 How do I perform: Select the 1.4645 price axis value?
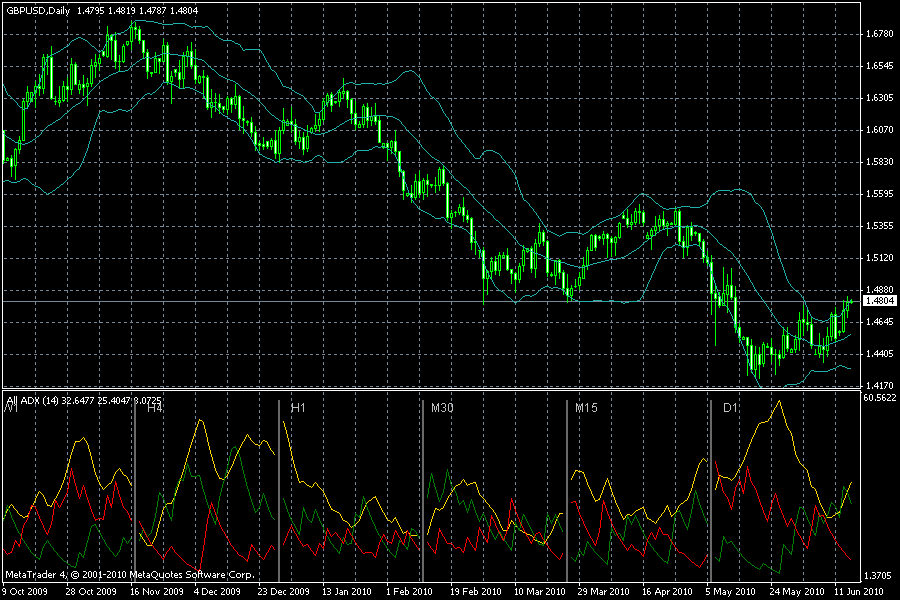coord(880,322)
